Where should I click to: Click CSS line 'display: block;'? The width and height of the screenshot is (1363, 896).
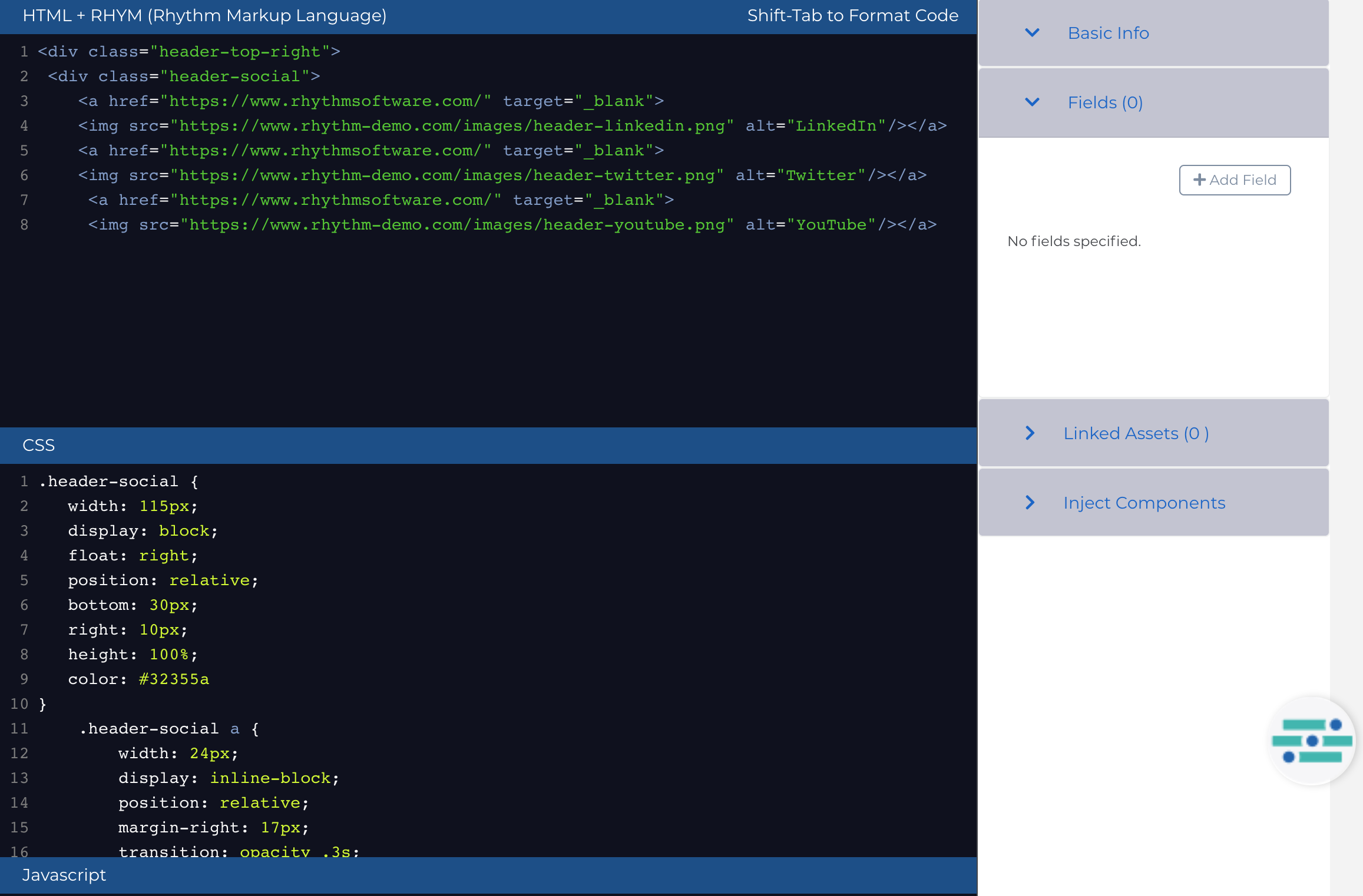coord(143,531)
